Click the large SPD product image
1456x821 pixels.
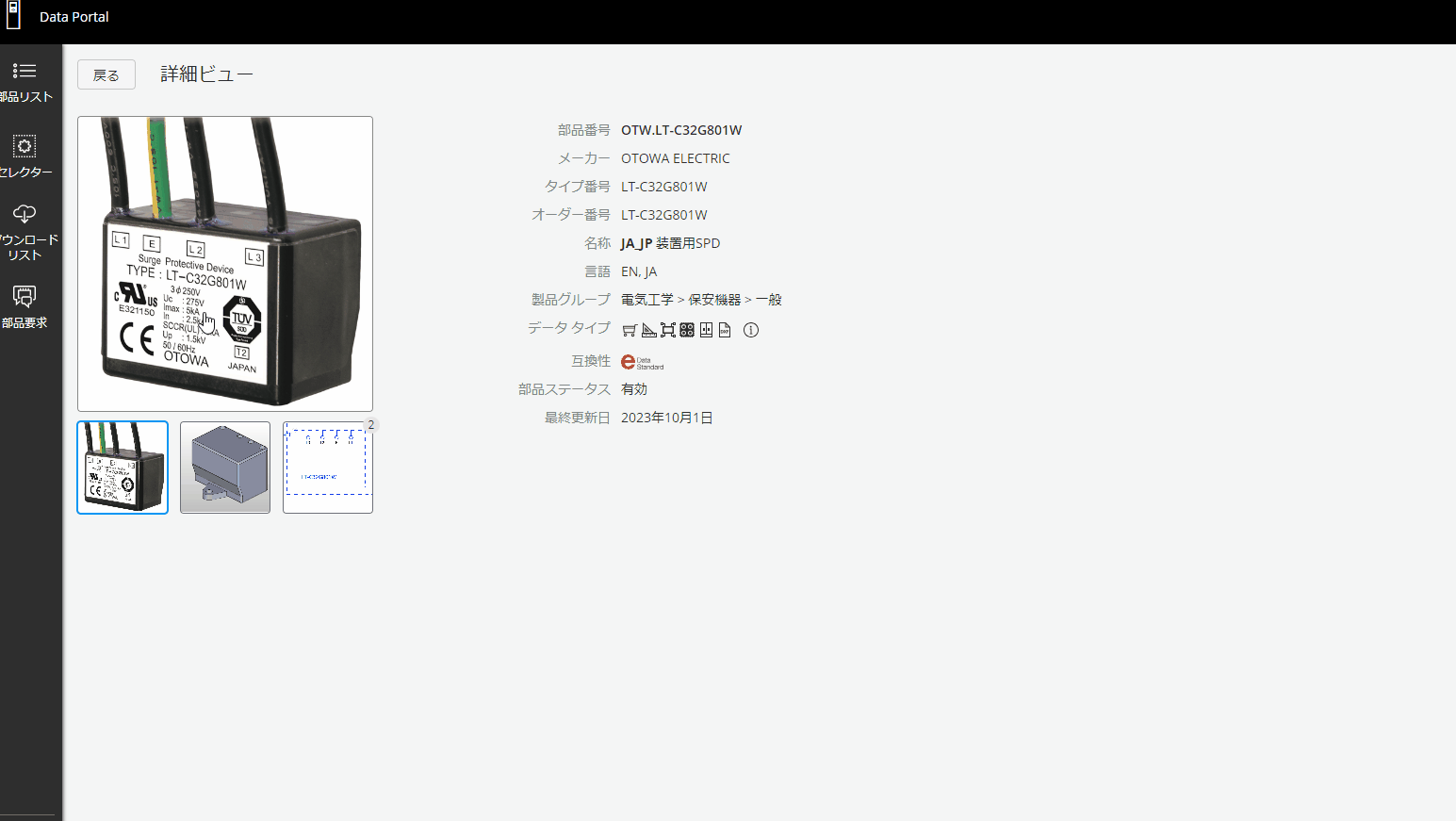click(225, 264)
